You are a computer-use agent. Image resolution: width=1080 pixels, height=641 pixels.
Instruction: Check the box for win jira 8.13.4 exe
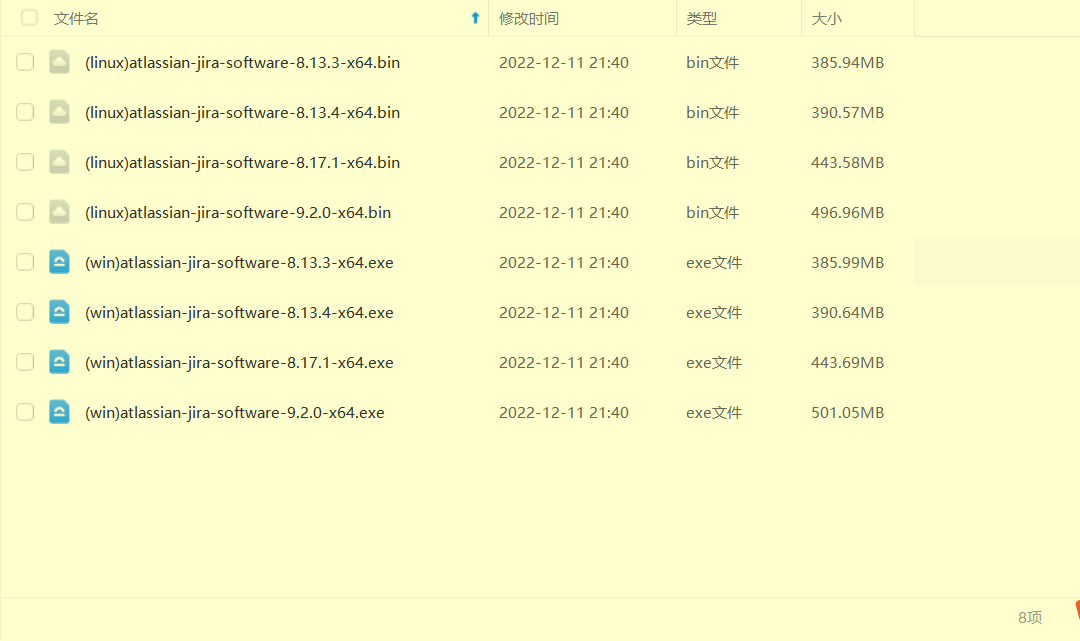[x=25, y=313]
